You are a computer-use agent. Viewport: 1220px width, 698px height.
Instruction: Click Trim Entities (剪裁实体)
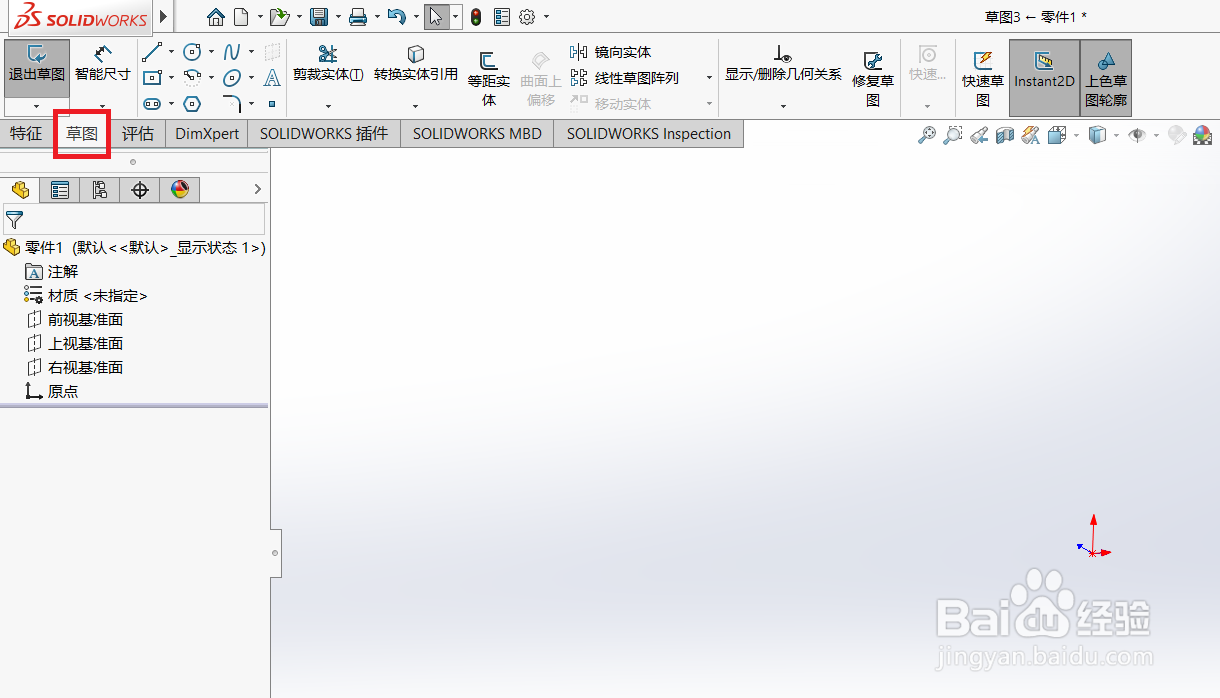(x=328, y=64)
